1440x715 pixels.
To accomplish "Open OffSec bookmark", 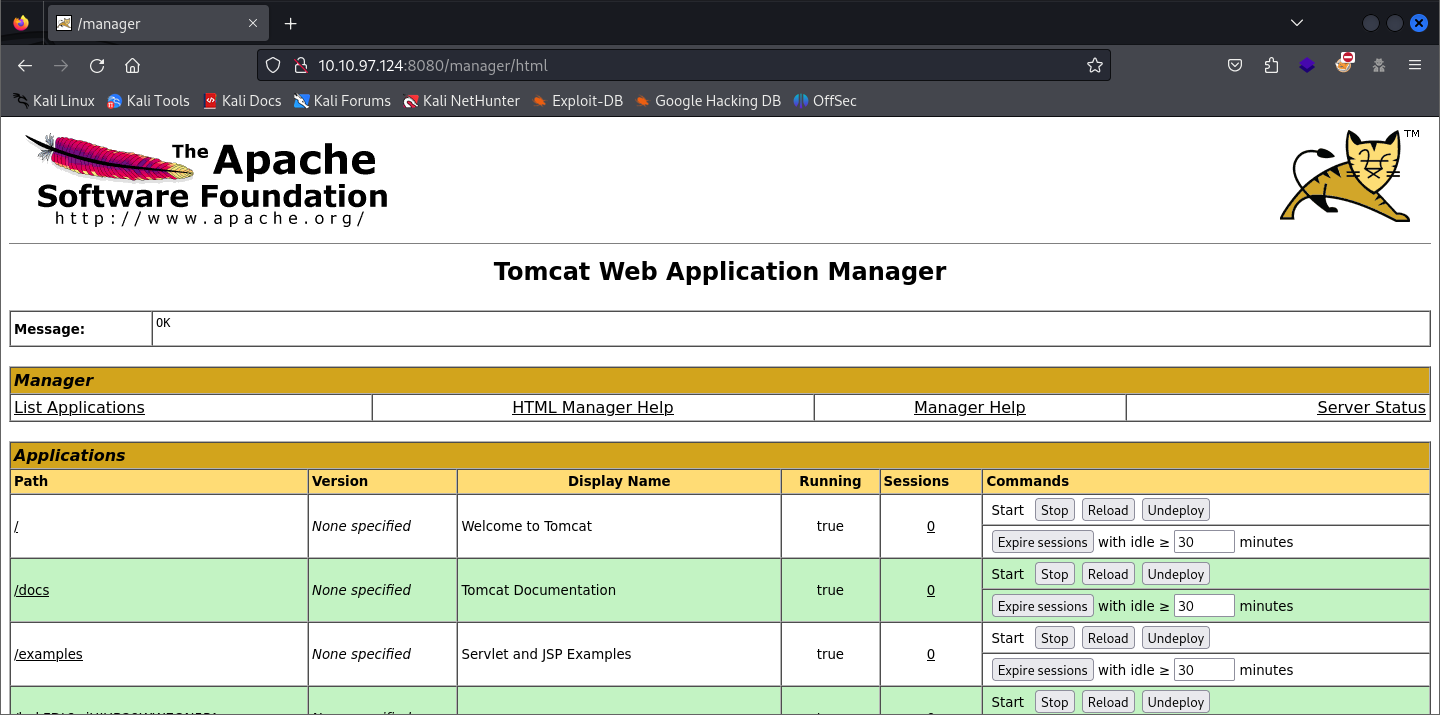I will (x=825, y=101).
